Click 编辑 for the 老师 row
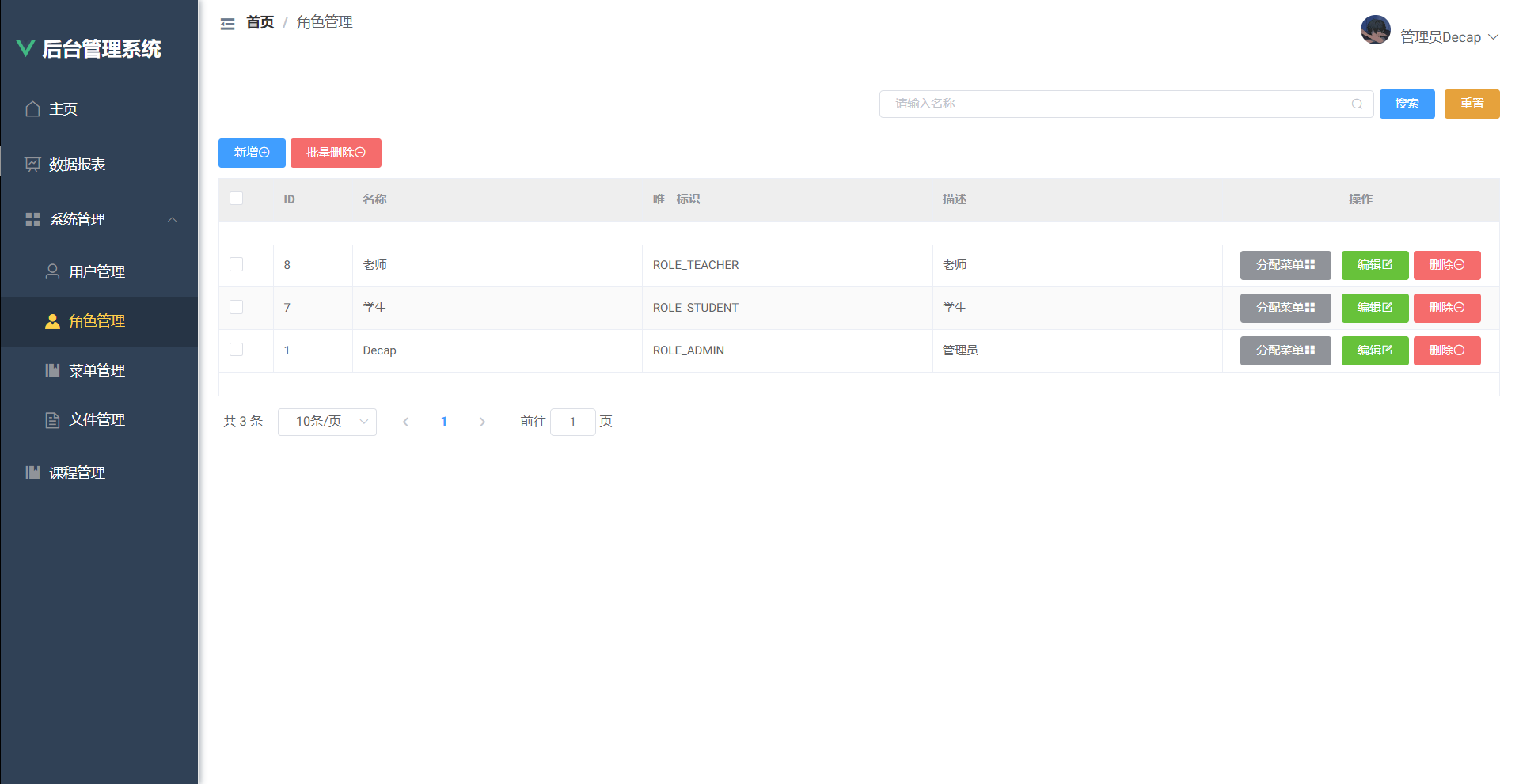 click(x=1375, y=265)
